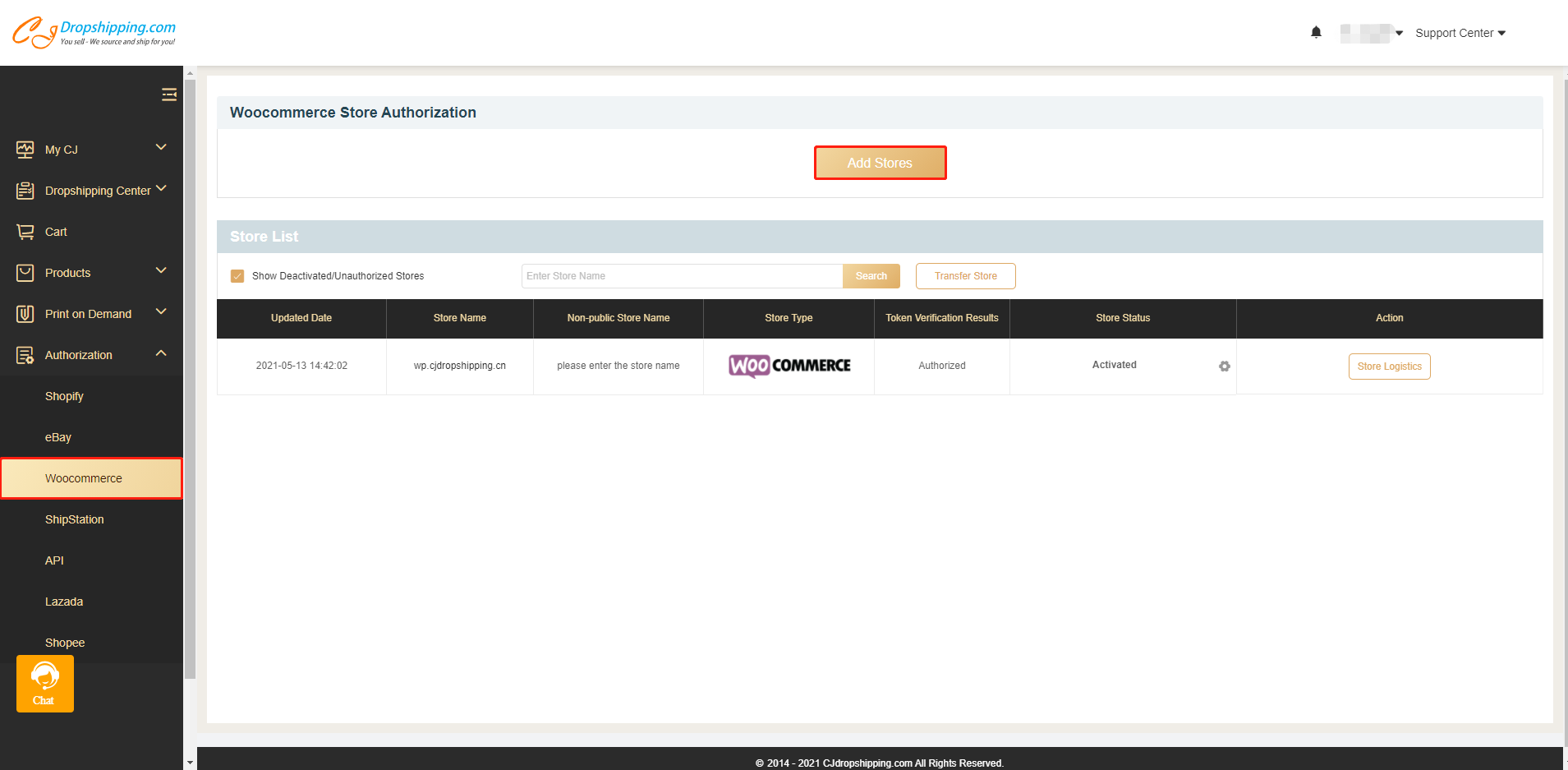The height and width of the screenshot is (770, 1568).
Task: Click the Store Status gear icon
Action: (1224, 367)
